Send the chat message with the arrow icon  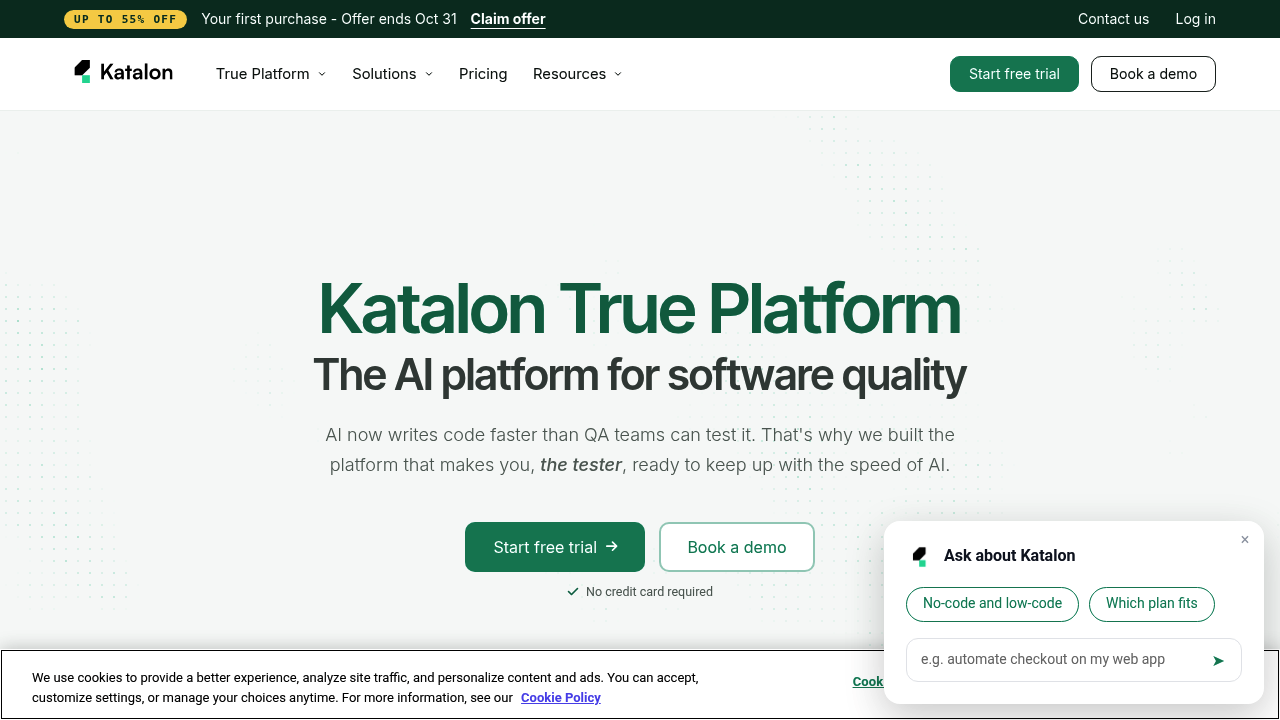click(x=1218, y=660)
